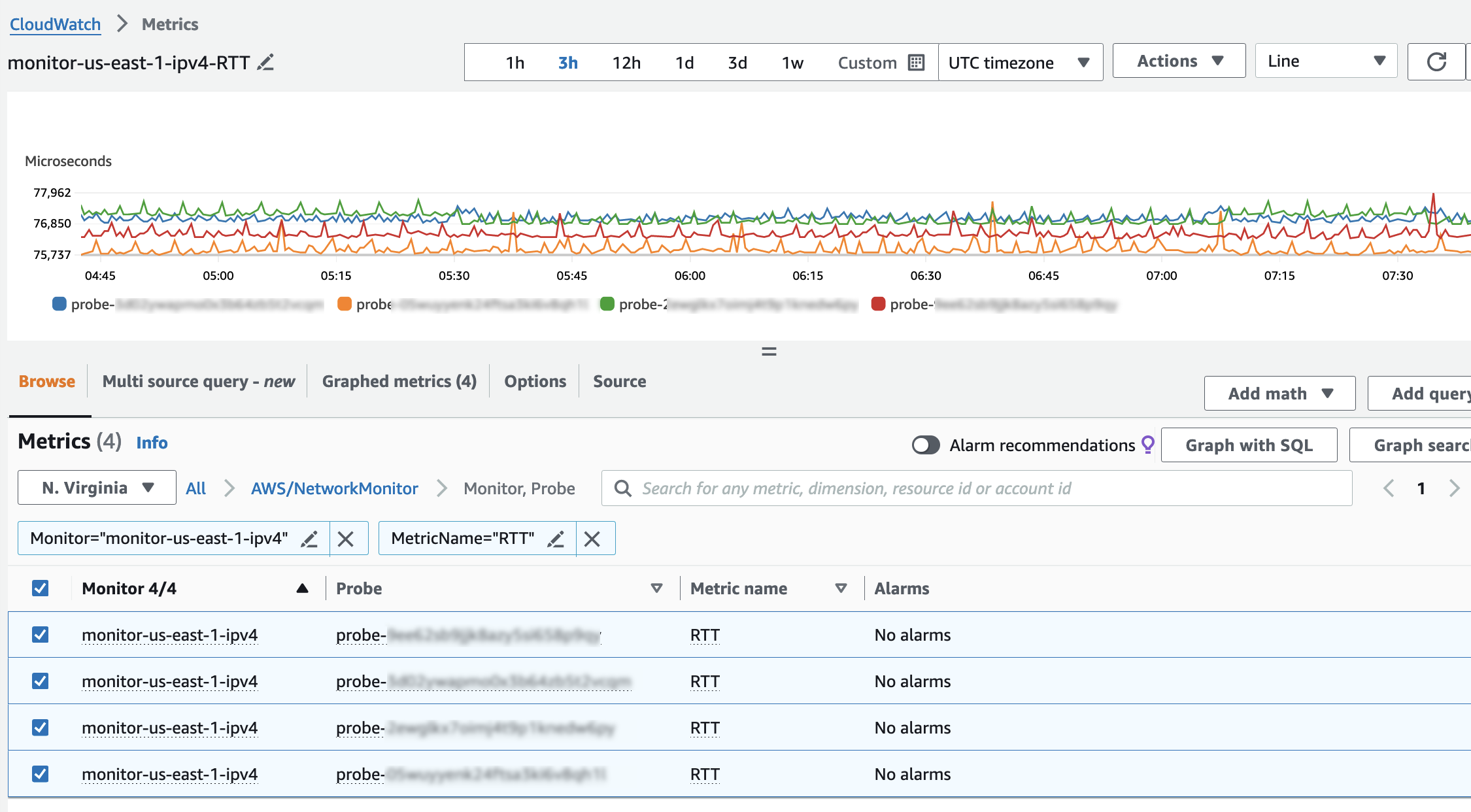The height and width of the screenshot is (812, 1471).
Task: Open the UTC timezone dropdown
Action: click(x=1020, y=63)
